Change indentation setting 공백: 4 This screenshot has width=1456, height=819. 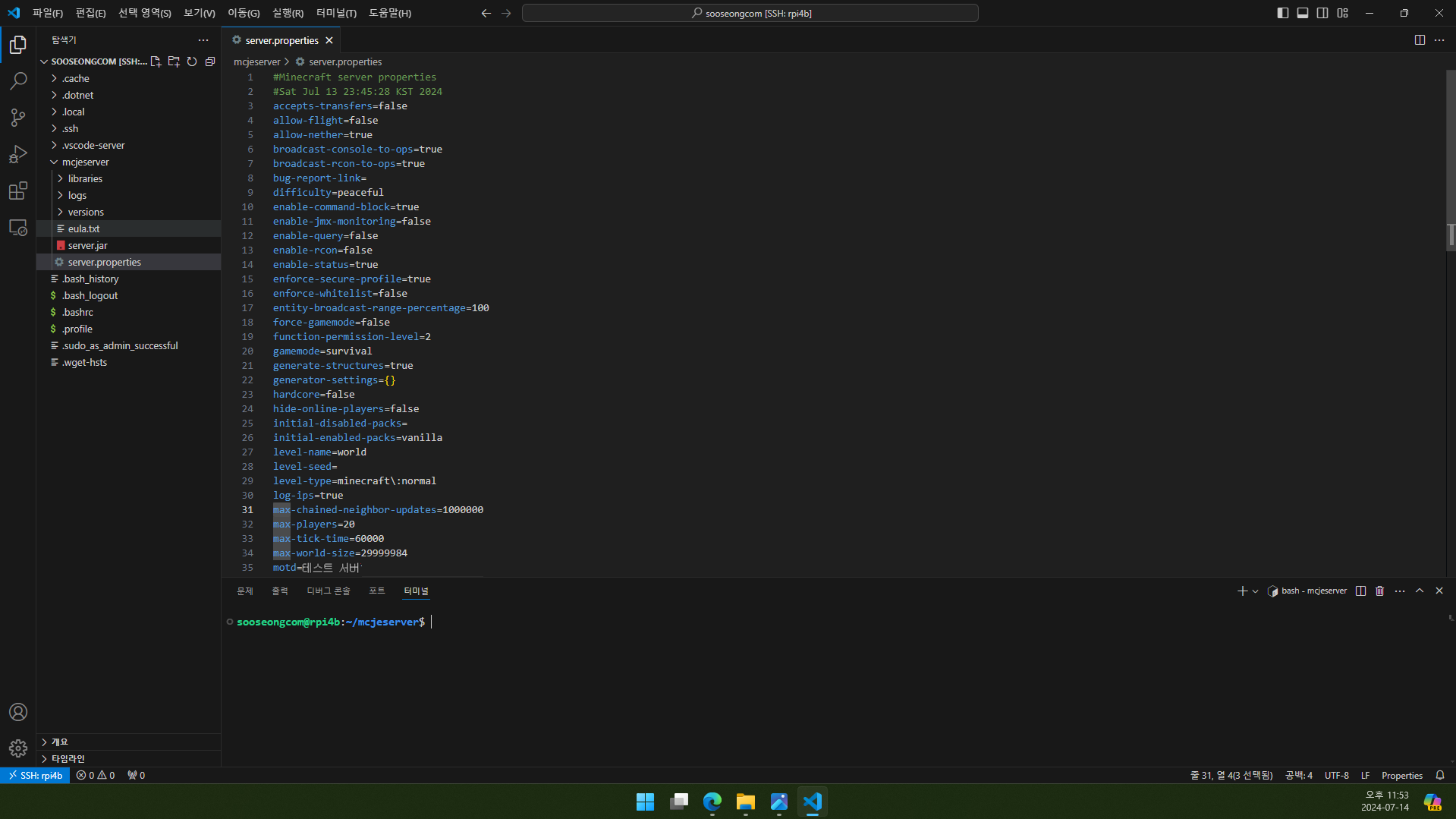(1298, 775)
